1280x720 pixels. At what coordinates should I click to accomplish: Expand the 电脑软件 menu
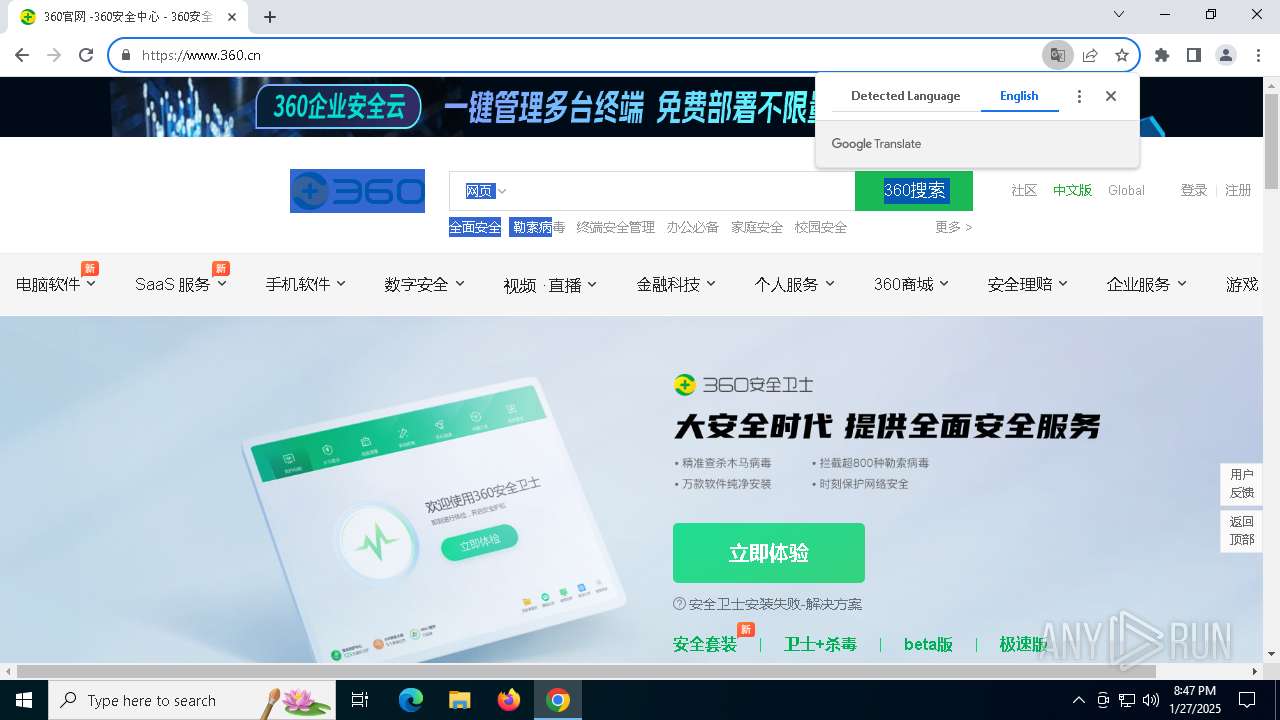tap(56, 284)
